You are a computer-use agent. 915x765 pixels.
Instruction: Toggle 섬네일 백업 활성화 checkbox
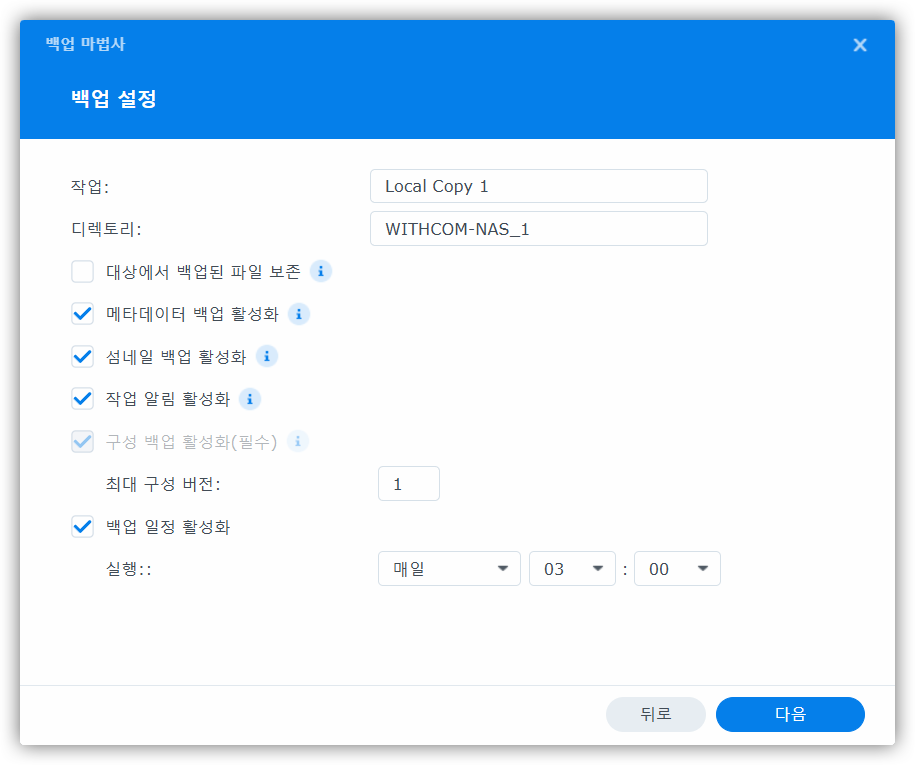tap(83, 357)
